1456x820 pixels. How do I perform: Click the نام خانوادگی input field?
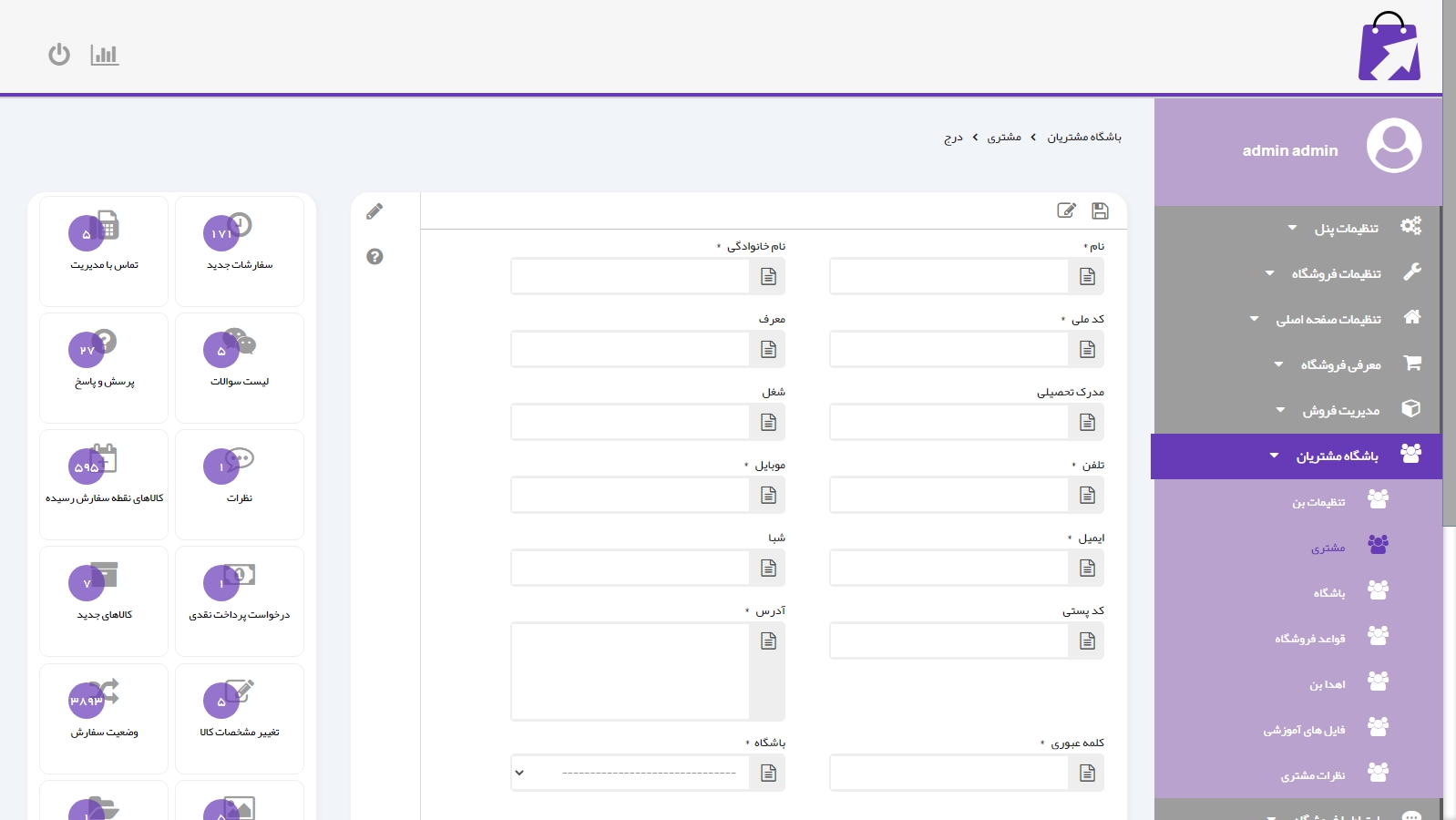[631, 276]
